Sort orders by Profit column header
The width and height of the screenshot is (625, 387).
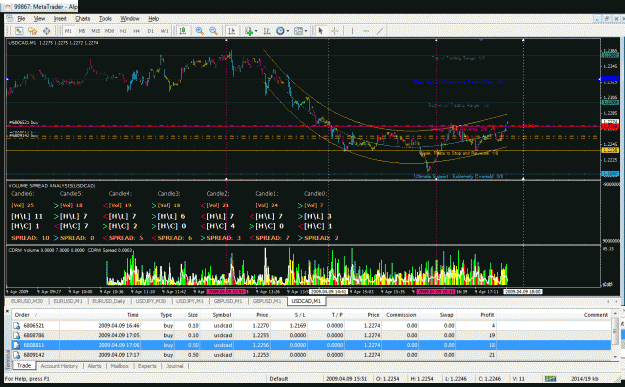point(487,315)
